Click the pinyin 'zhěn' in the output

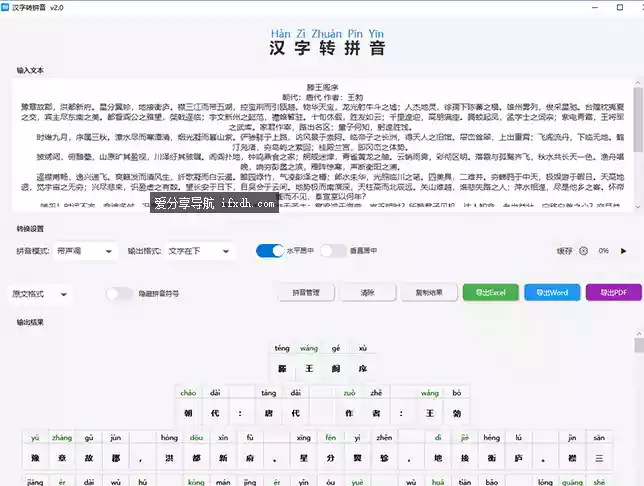384,438
